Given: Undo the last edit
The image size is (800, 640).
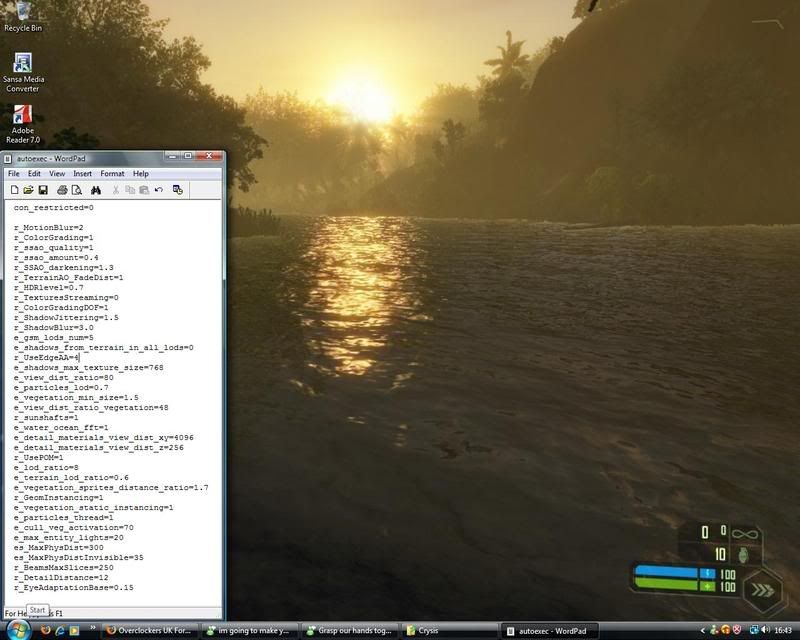Looking at the screenshot, I should click(x=159, y=190).
